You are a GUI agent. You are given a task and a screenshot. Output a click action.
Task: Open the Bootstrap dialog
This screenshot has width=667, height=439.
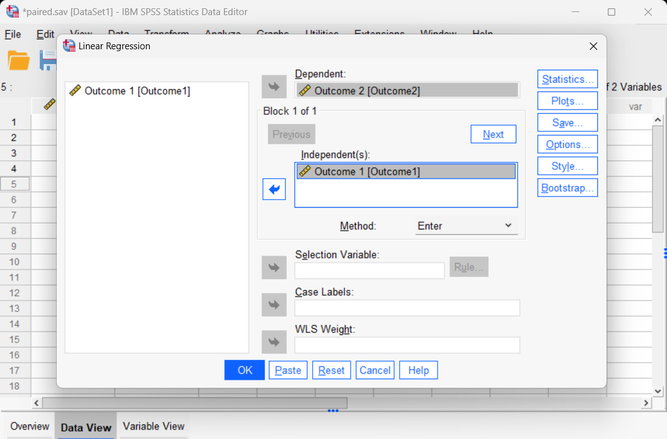coord(567,188)
